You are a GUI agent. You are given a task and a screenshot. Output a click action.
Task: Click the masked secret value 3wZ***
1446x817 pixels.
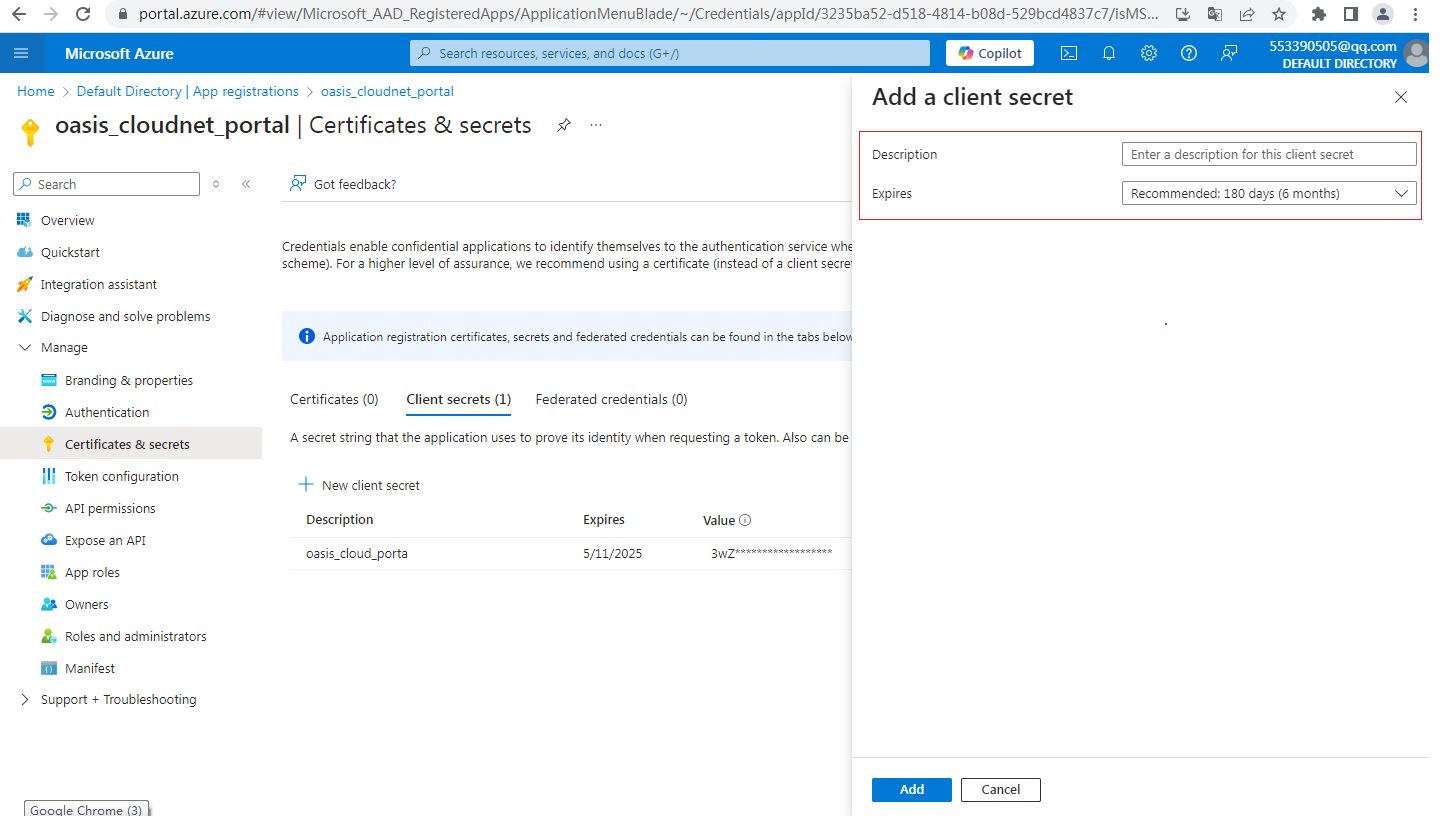[772, 553]
